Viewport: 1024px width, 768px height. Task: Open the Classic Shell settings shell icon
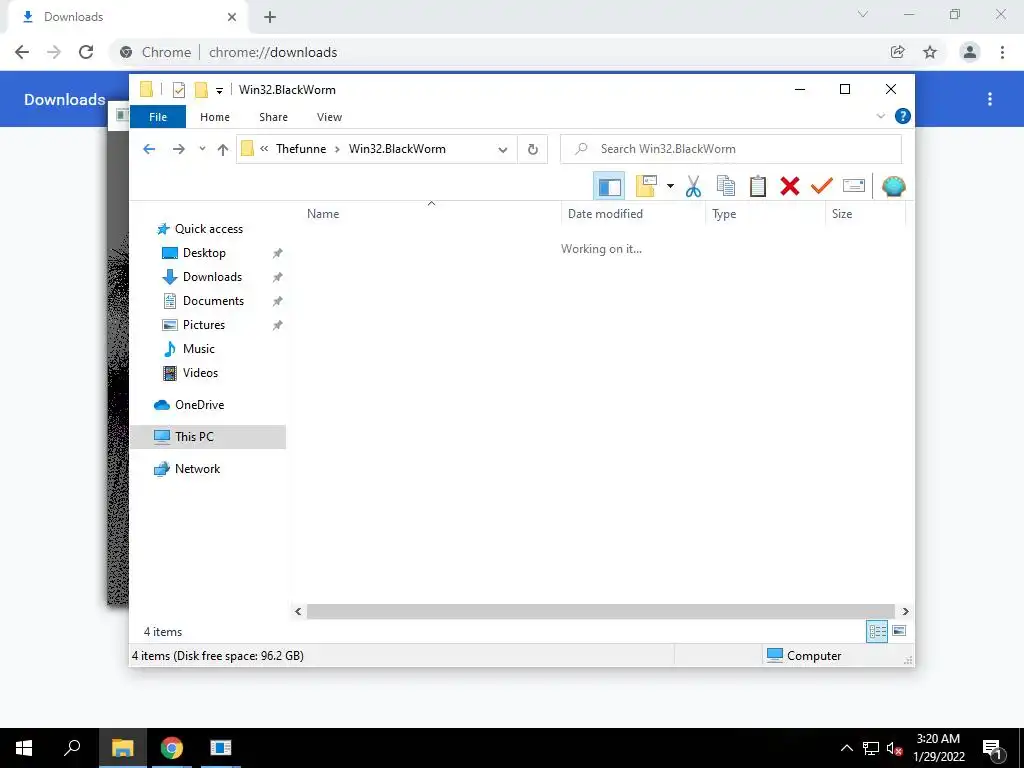tap(893, 186)
